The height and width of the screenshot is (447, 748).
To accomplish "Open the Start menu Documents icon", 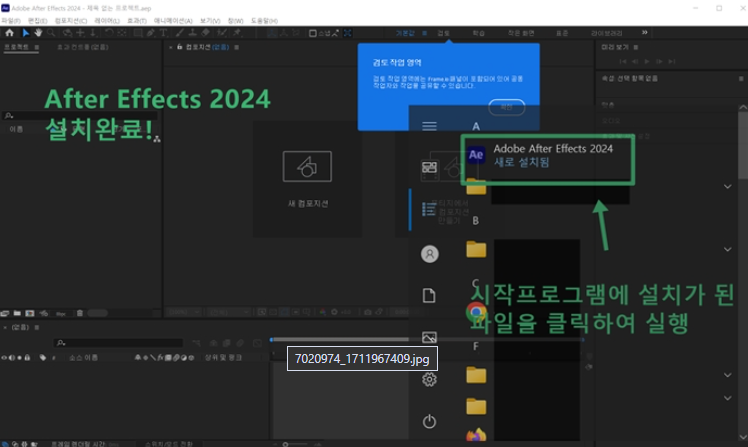I will [429, 295].
